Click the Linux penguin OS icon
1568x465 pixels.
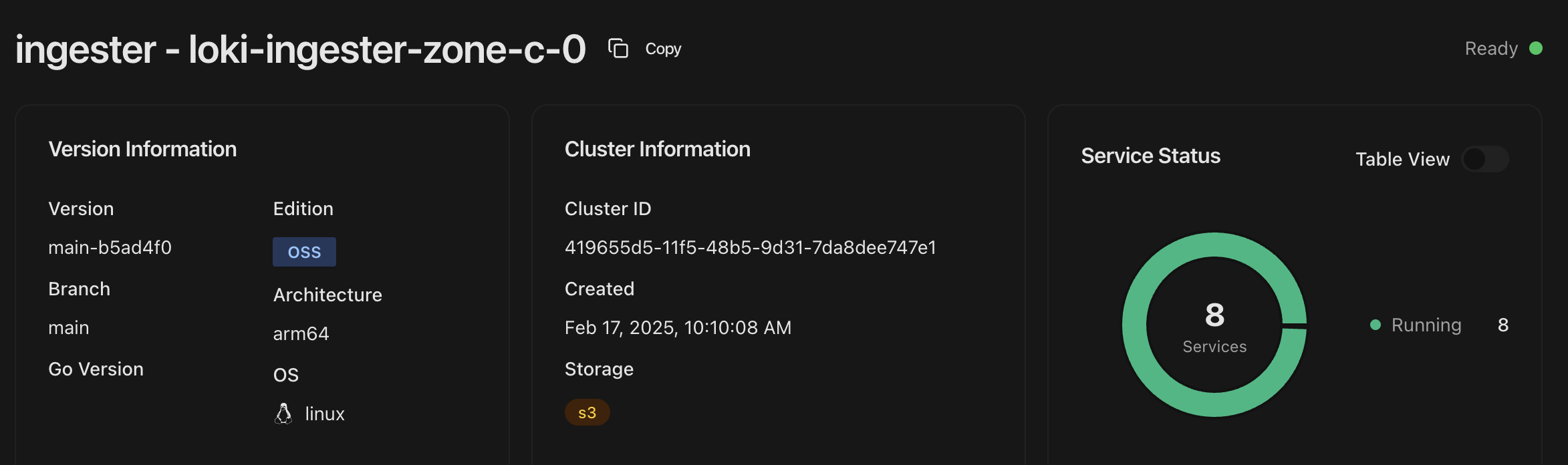pos(284,413)
